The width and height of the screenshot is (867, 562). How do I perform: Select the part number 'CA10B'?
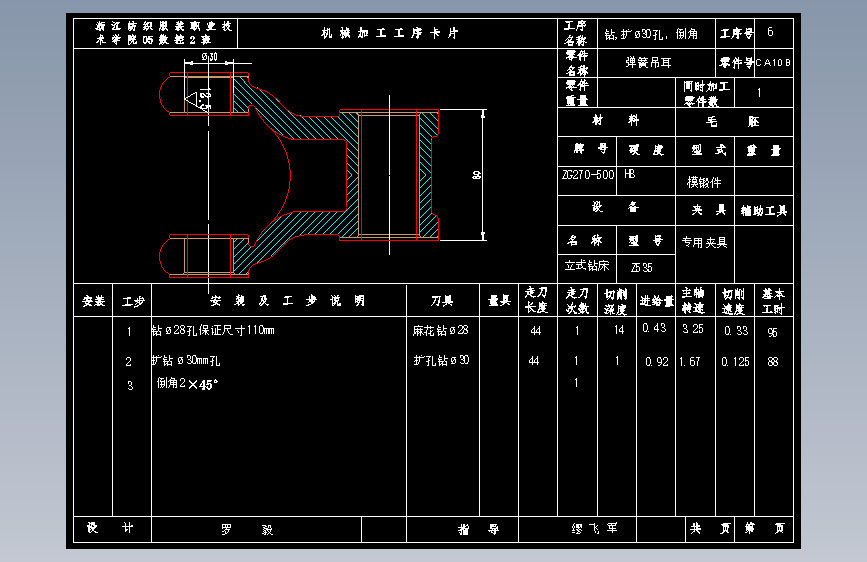pos(773,63)
